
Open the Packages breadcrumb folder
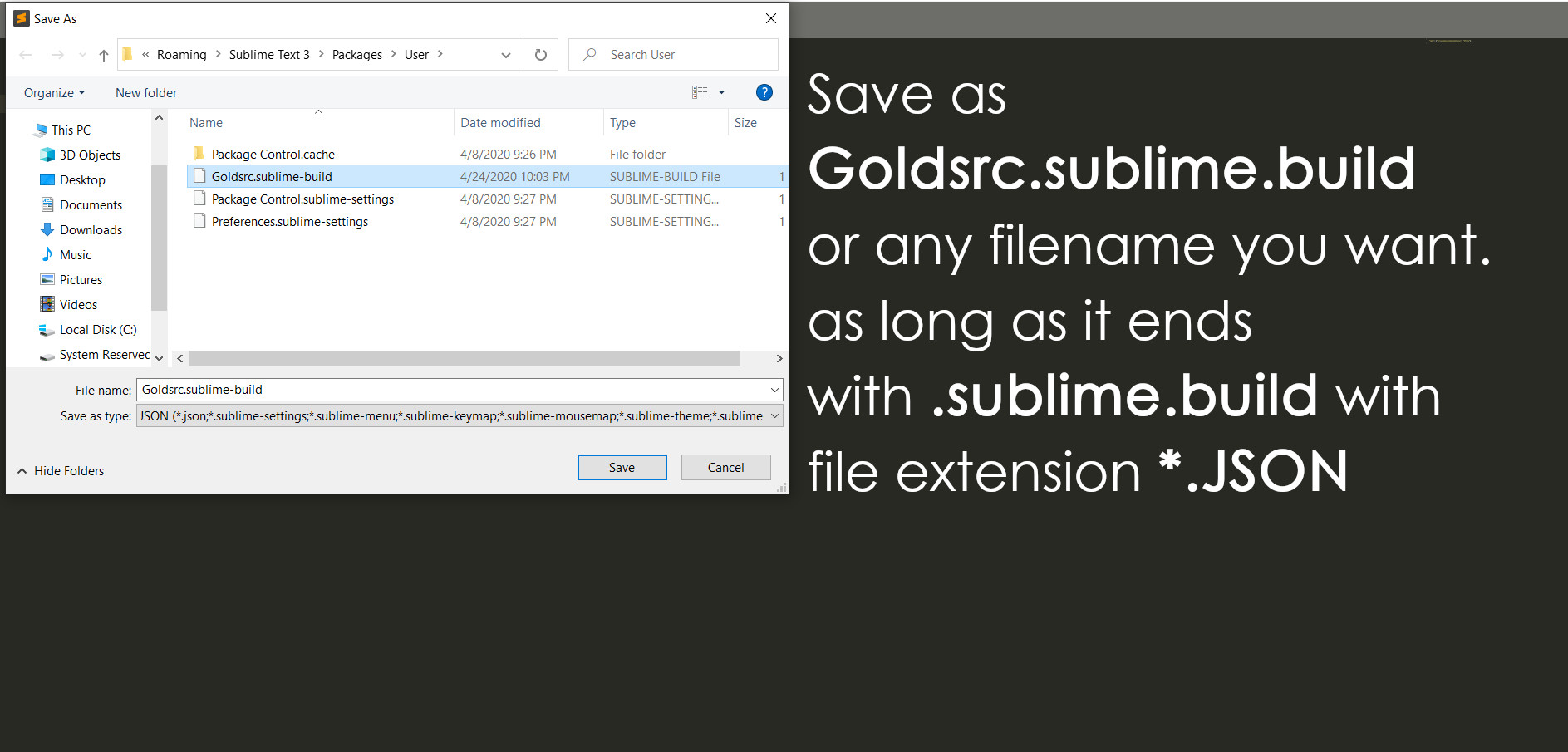356,54
